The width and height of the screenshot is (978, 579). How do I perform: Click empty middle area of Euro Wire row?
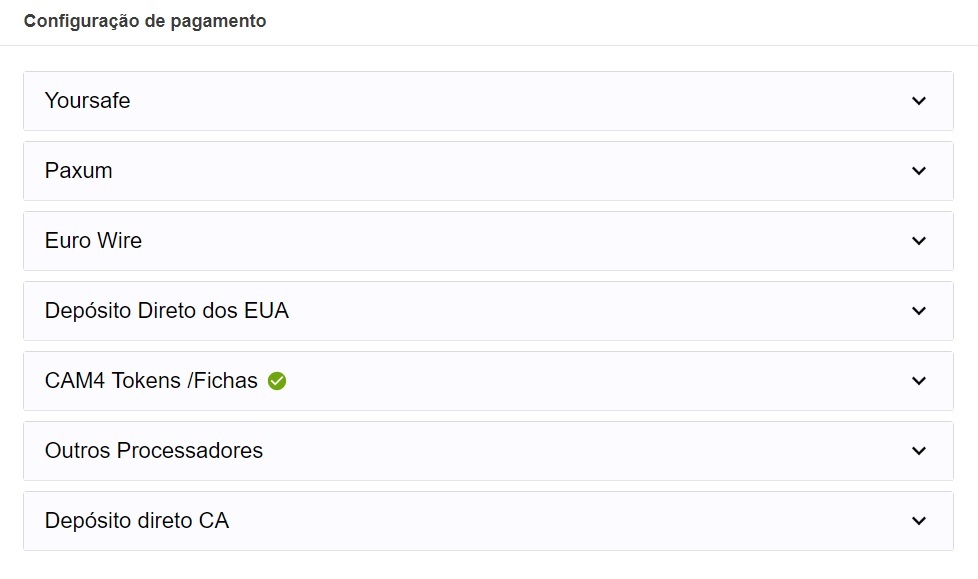tap(500, 241)
